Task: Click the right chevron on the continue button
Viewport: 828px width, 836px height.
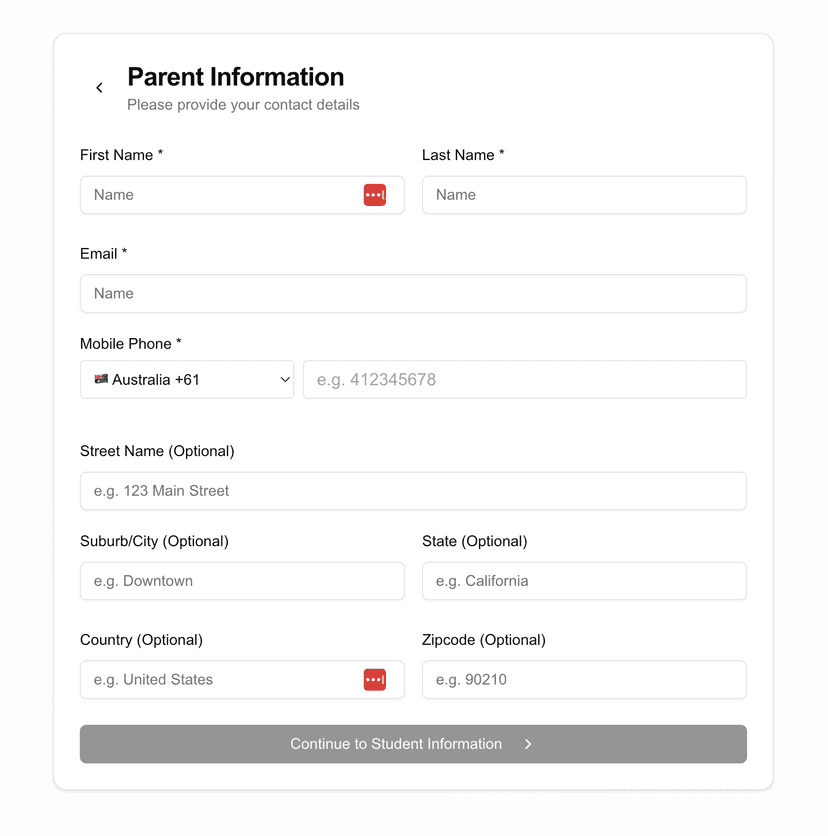Action: [528, 744]
